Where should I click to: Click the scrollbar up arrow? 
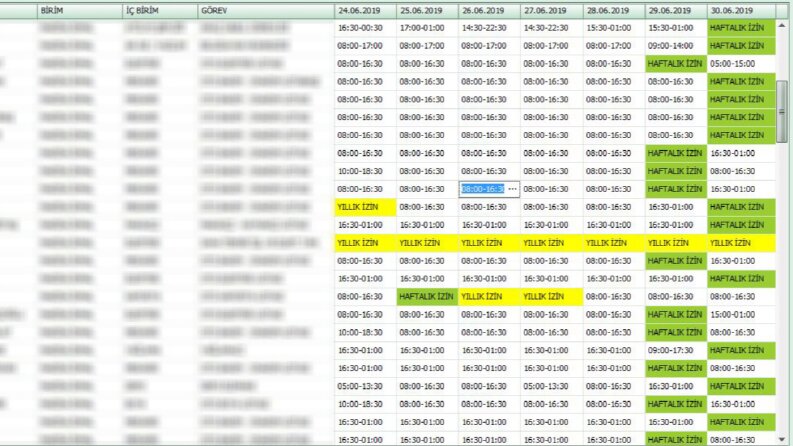[782, 25]
